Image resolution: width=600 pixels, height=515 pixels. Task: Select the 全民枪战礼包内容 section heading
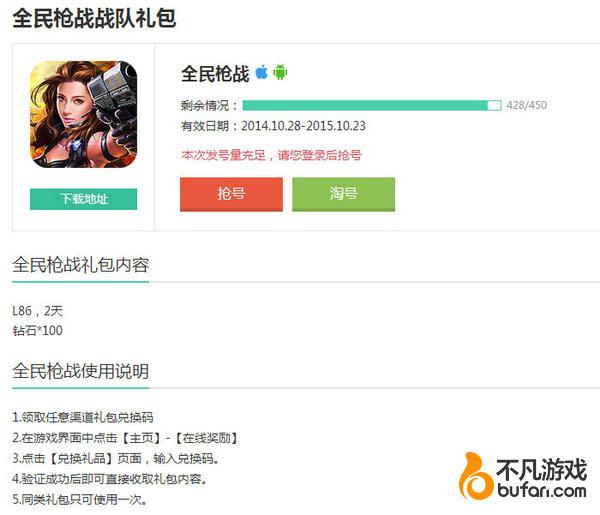81,265
